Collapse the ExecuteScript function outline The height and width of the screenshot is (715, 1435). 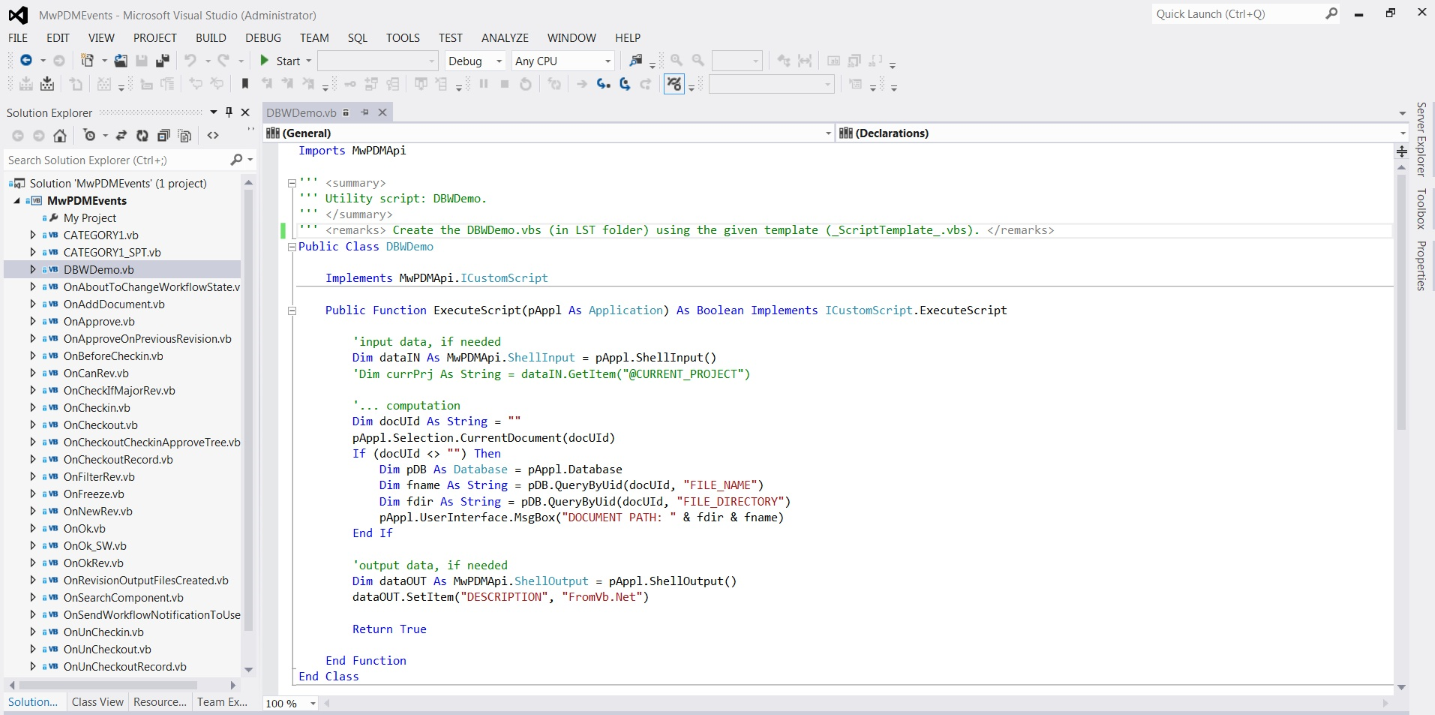292,311
